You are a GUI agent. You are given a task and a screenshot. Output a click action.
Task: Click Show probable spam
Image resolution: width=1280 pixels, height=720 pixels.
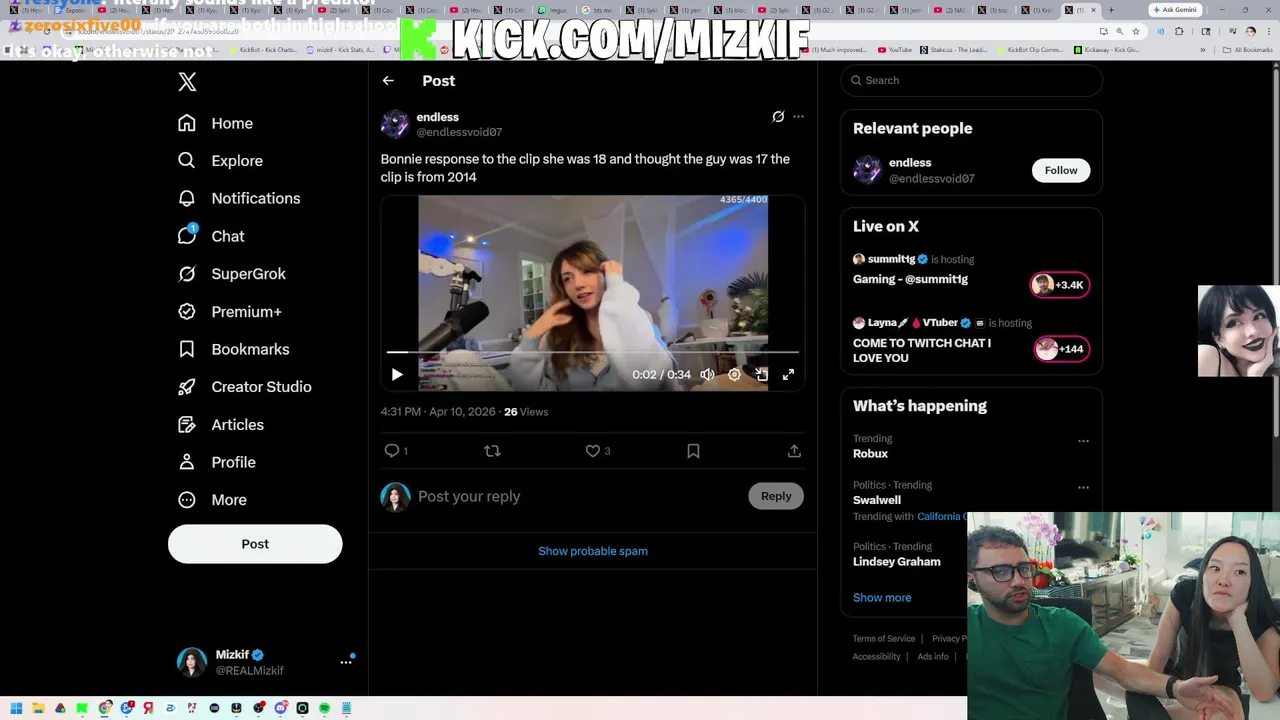point(593,551)
